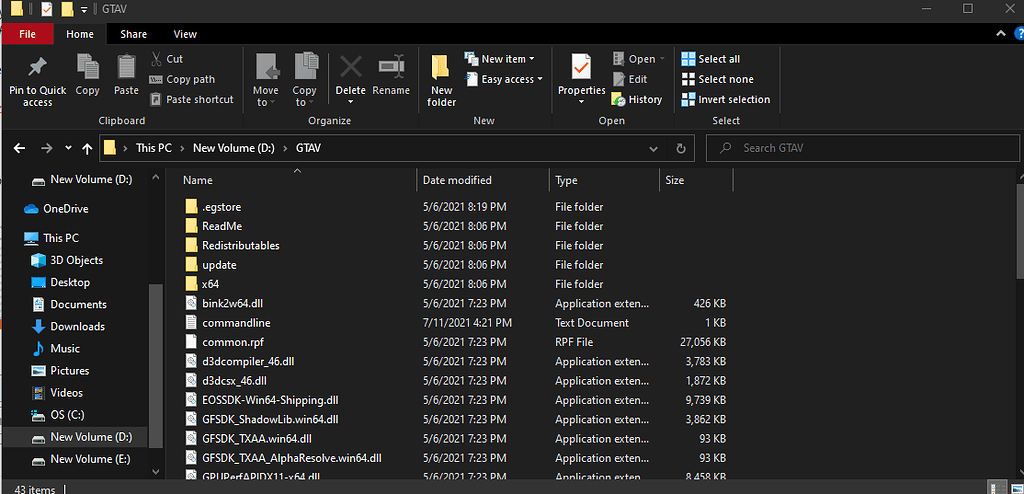Viewport: 1024px width, 494px height.
Task: Click GTAV breadcrumb in address bar
Action: point(308,148)
